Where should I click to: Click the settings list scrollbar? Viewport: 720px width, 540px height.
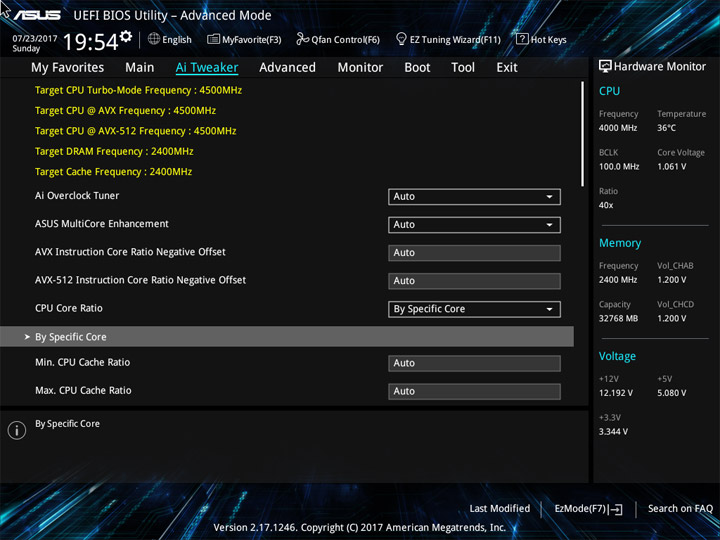tap(583, 134)
